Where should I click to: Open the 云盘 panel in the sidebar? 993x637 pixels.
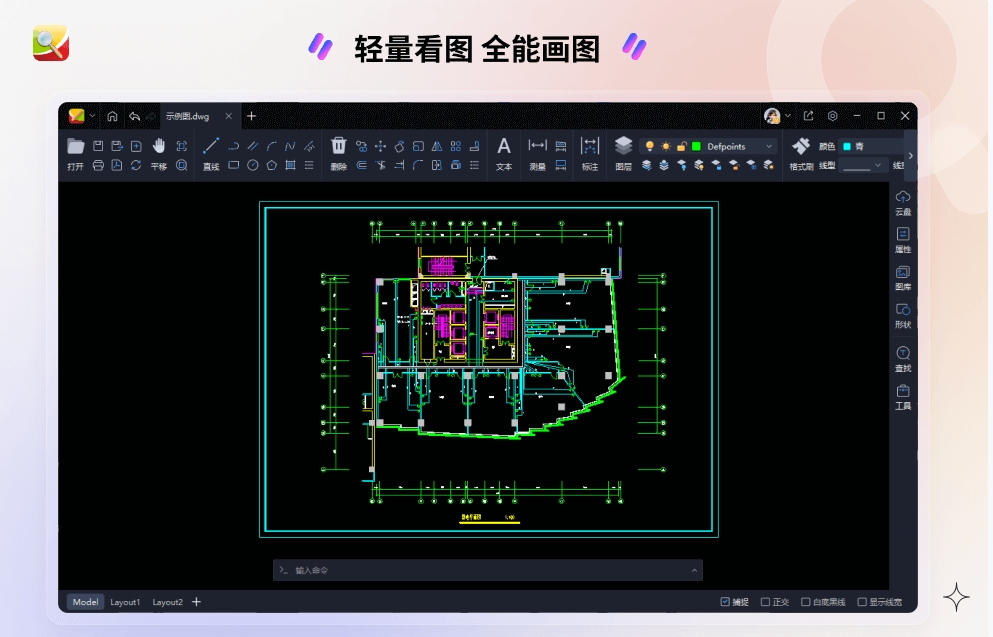[x=903, y=203]
